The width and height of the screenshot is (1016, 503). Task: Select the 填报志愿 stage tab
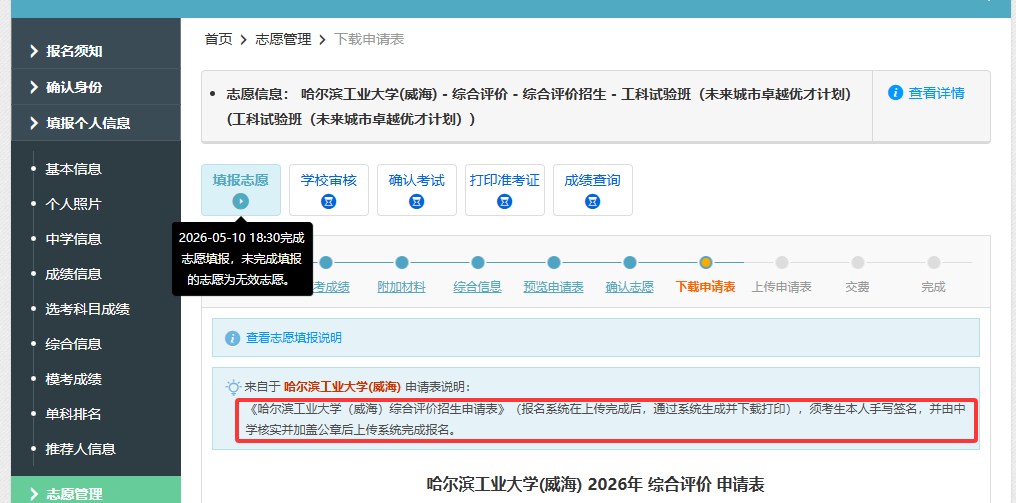241,190
